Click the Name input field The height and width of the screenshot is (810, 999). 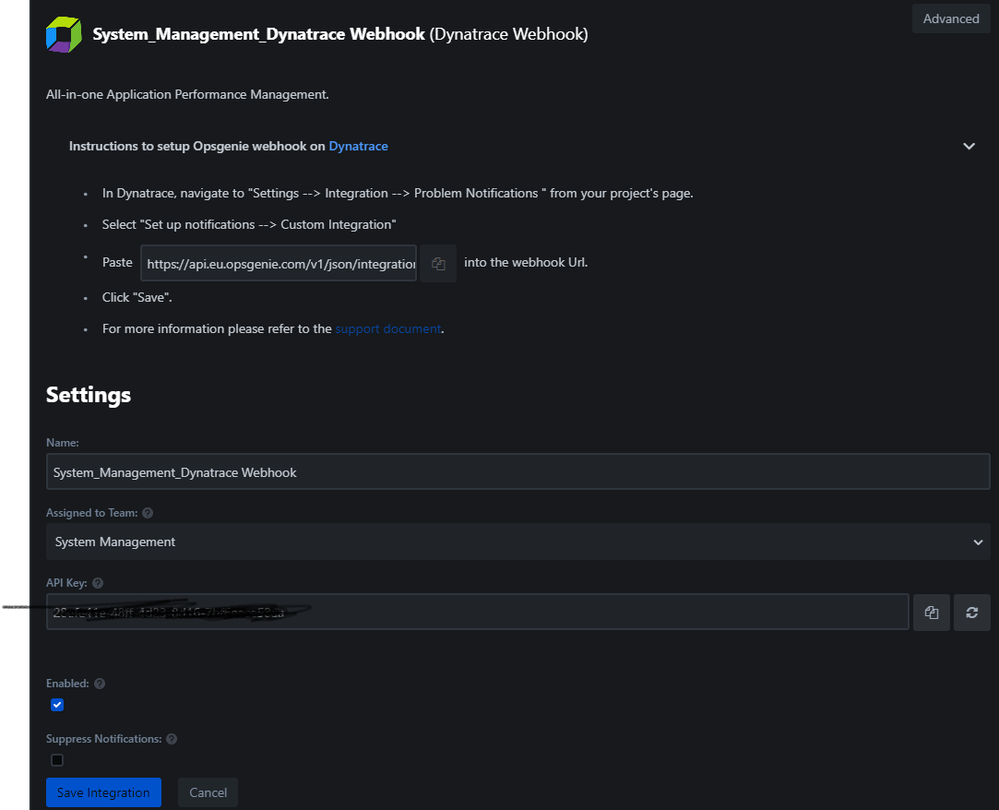pos(518,472)
